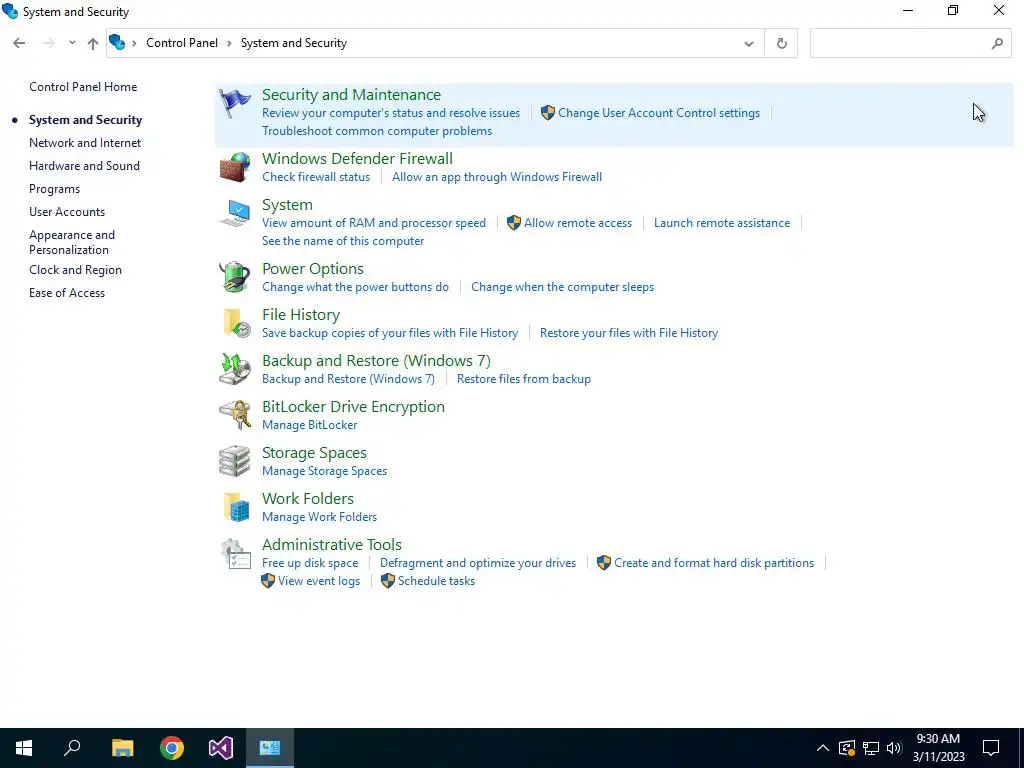The width and height of the screenshot is (1024, 768).
Task: Click the Windows Defender Firewall brick wall icon
Action: click(234, 167)
